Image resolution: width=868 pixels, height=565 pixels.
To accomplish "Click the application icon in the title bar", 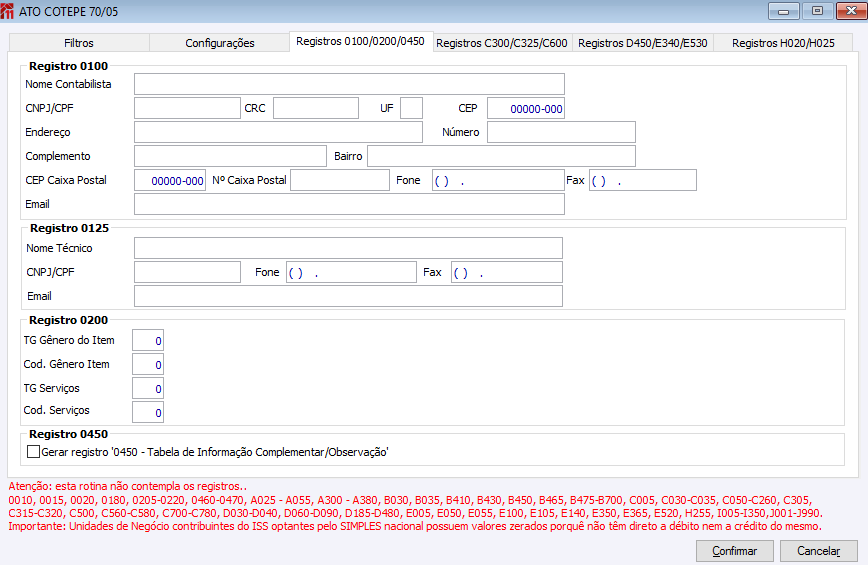I will (x=7, y=11).
